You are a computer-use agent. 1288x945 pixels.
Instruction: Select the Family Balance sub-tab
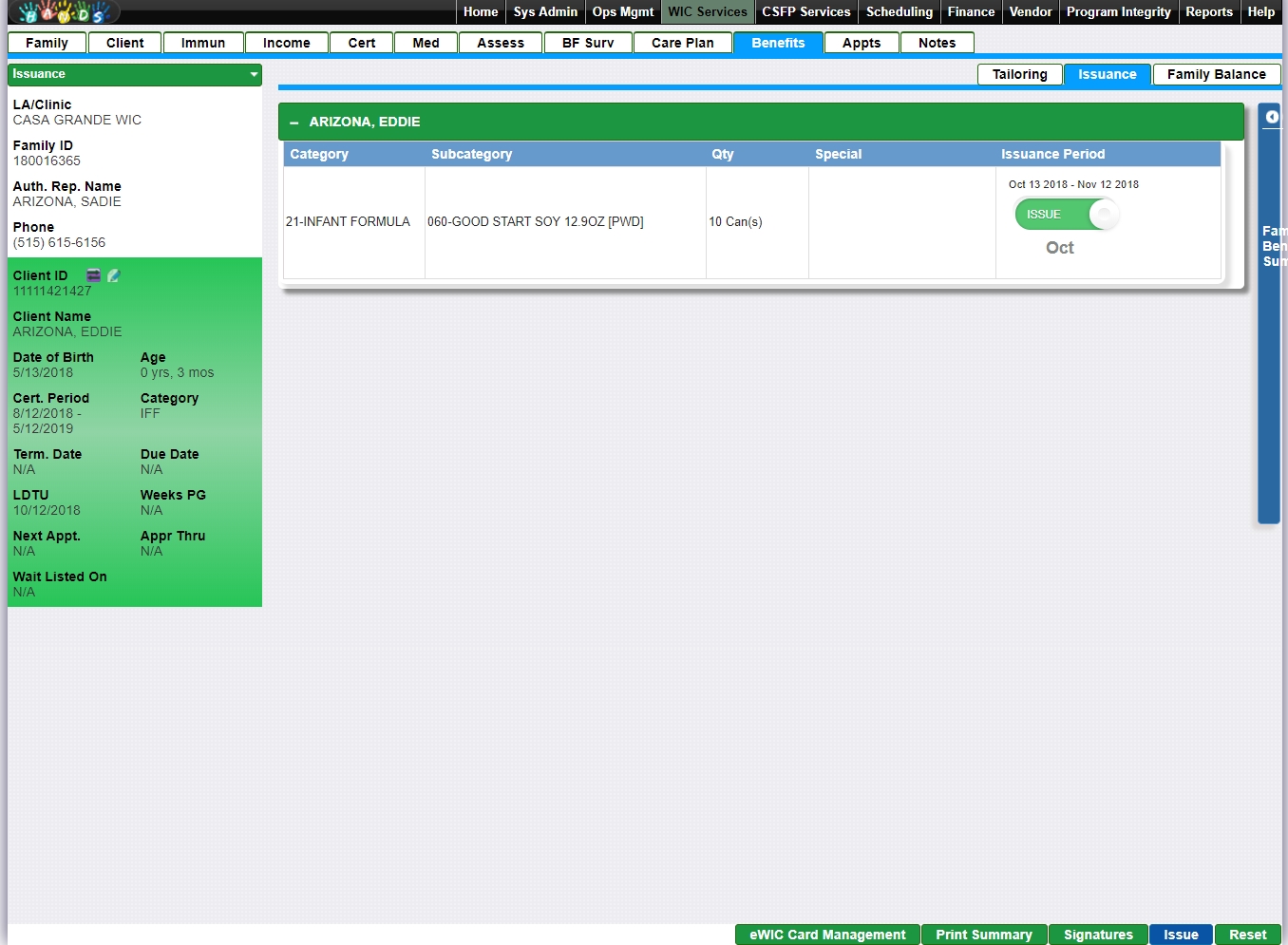pos(1216,74)
